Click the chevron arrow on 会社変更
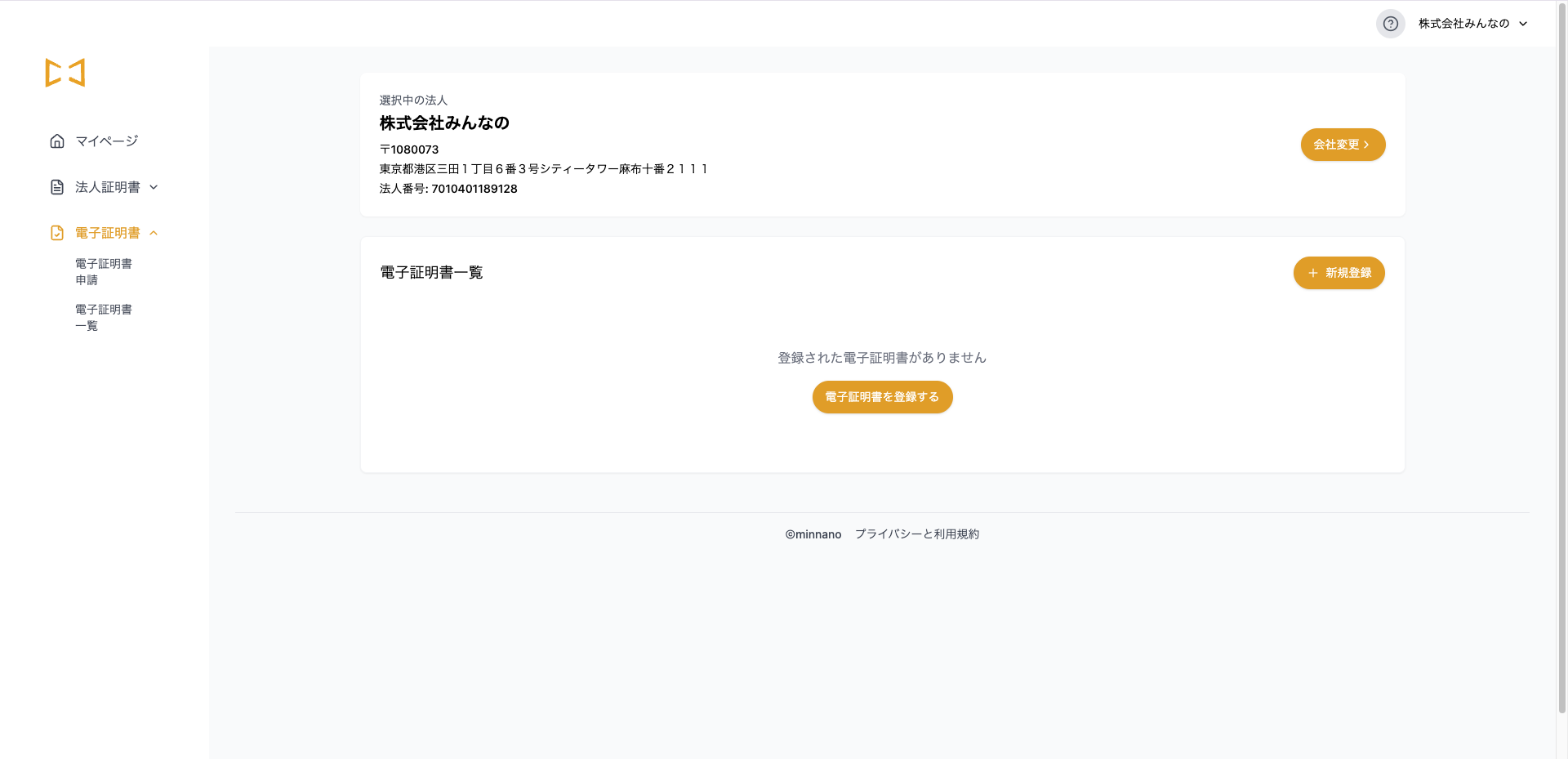Screen dimensions: 1568x759 (1366, 145)
